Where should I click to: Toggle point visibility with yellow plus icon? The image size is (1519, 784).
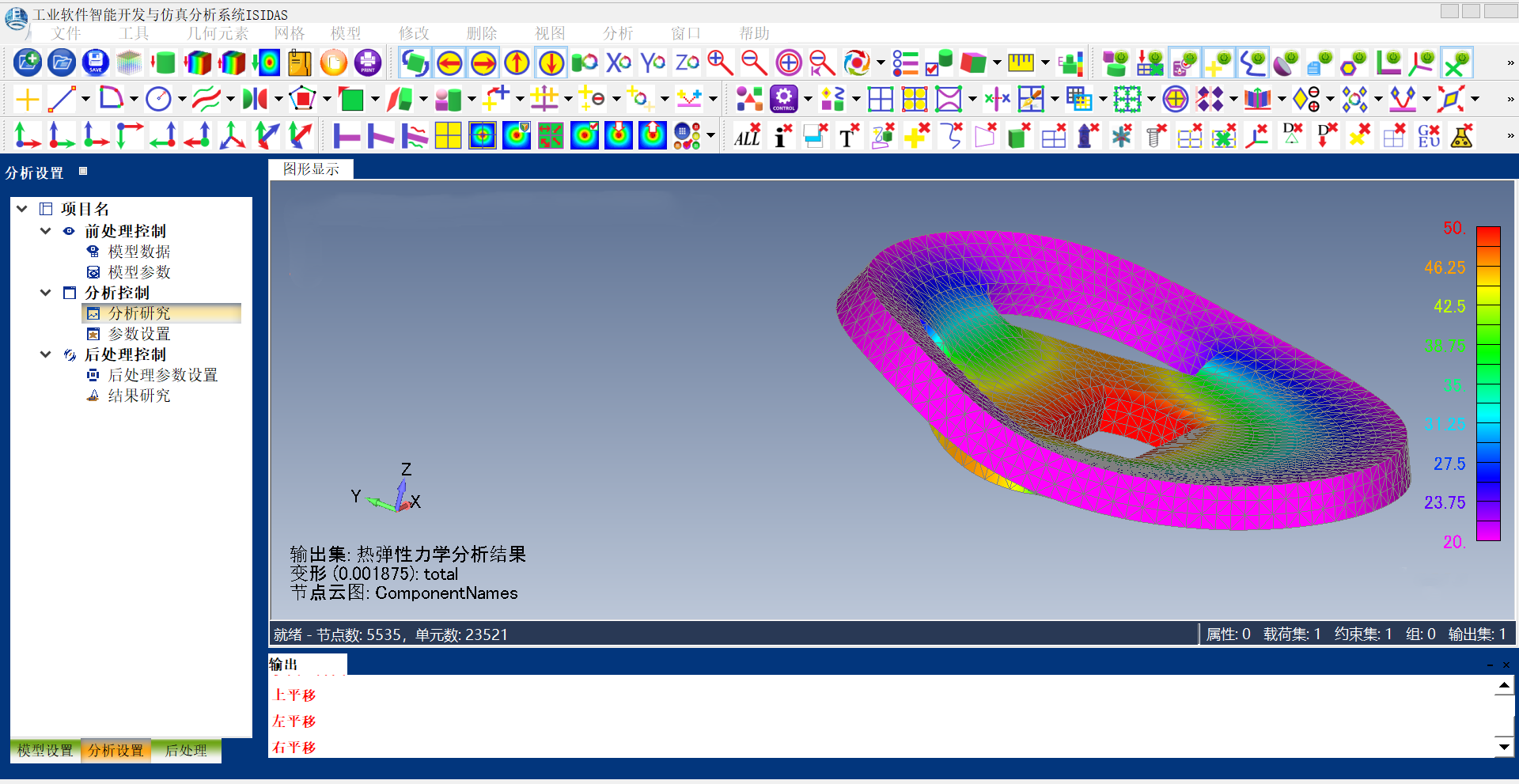(x=1218, y=62)
